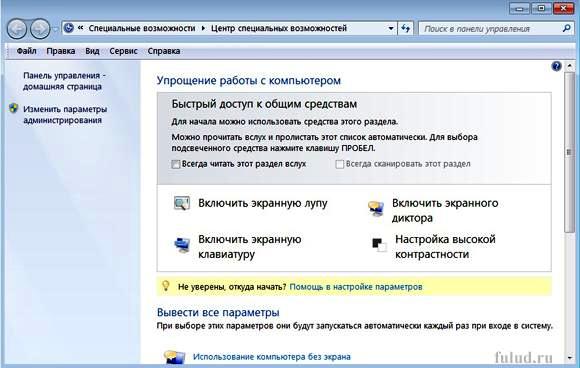The width and height of the screenshot is (580, 368).
Task: Click the maximize window button
Action: click(541, 9)
